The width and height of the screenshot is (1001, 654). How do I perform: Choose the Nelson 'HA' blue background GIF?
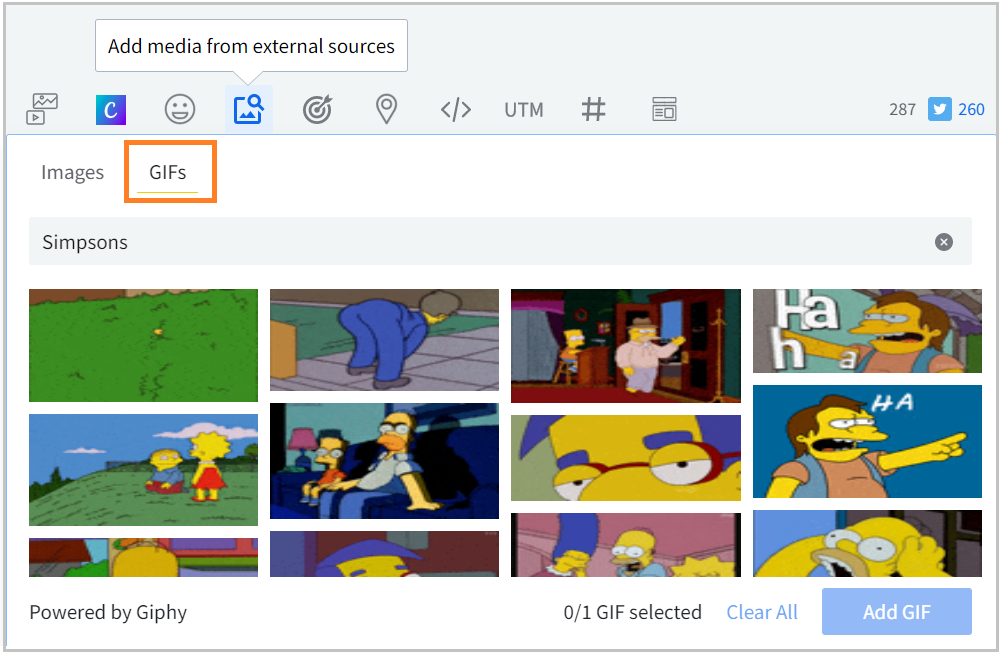(x=867, y=441)
